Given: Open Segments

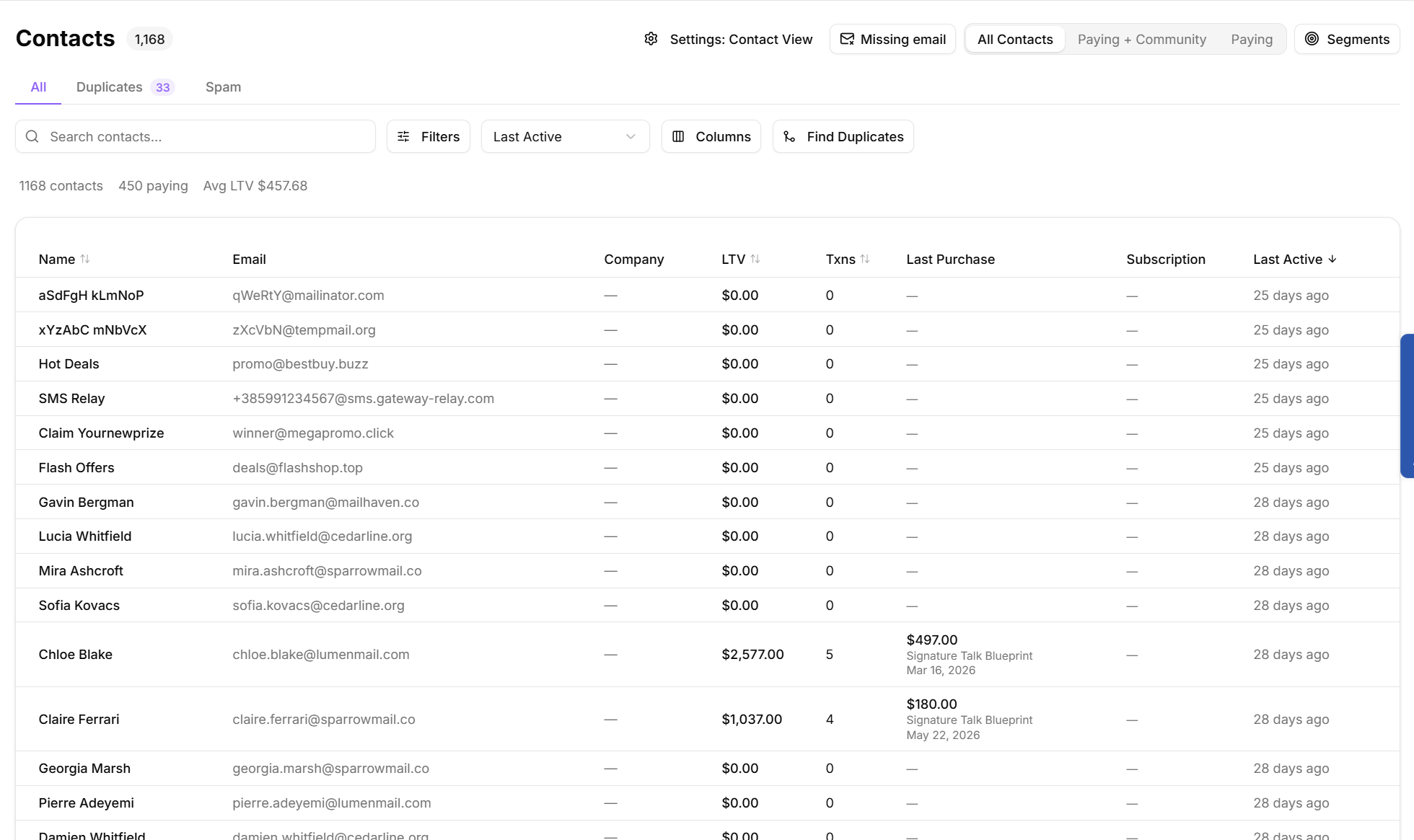Looking at the screenshot, I should [x=1347, y=39].
